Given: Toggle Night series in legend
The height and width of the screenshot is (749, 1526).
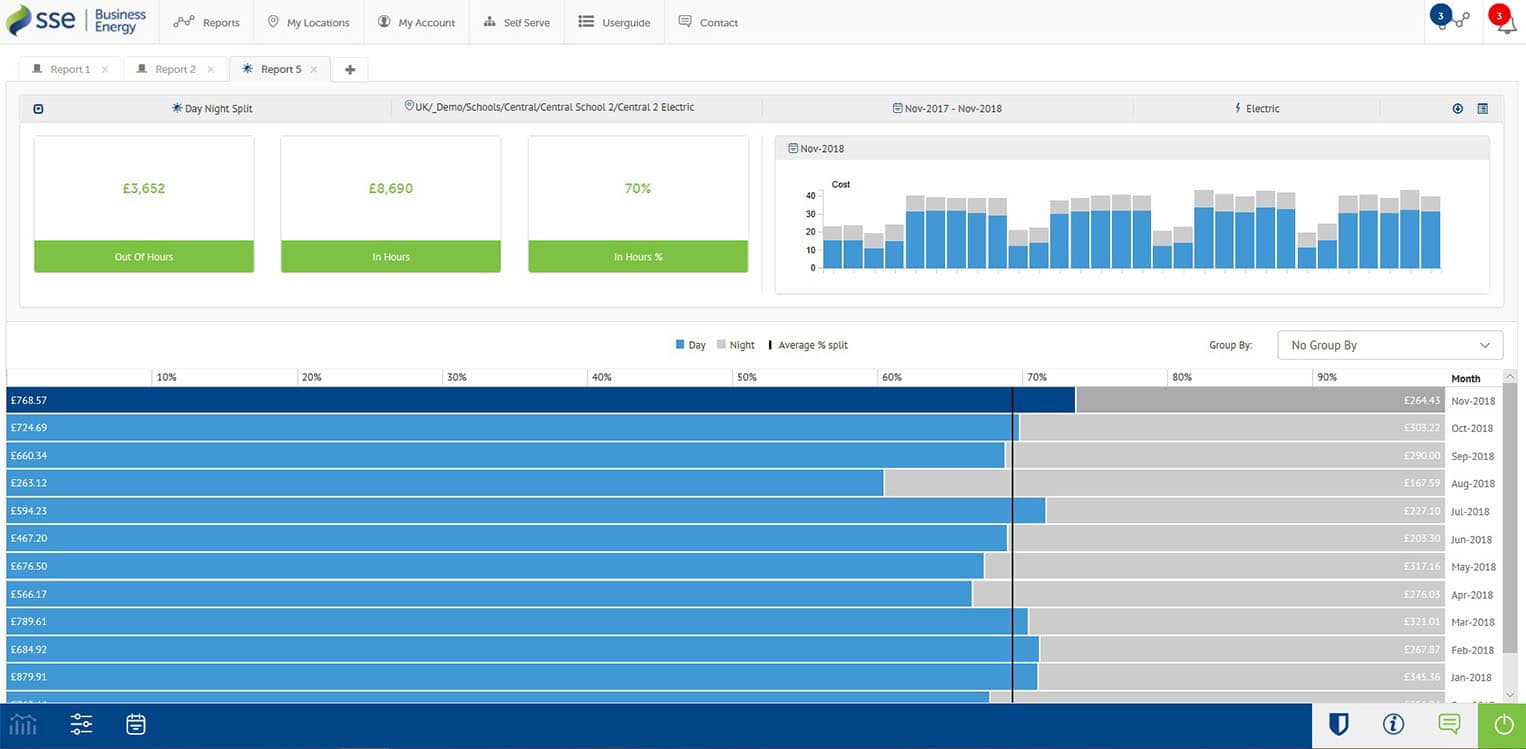Looking at the screenshot, I should [736, 345].
